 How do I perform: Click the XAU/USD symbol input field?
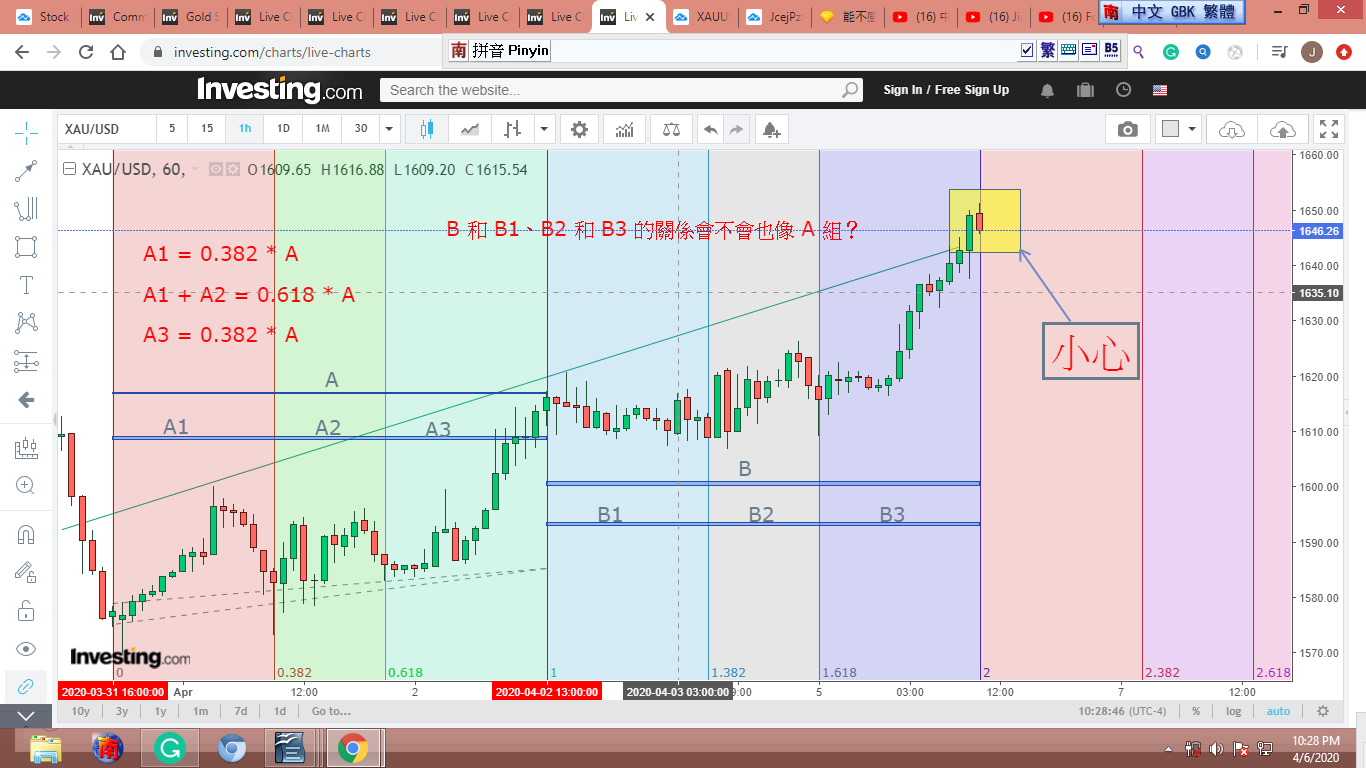coord(106,129)
